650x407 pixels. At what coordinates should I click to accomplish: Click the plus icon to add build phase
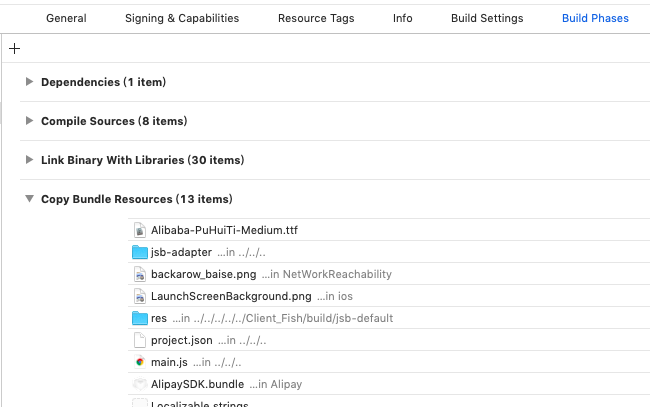(x=14, y=48)
